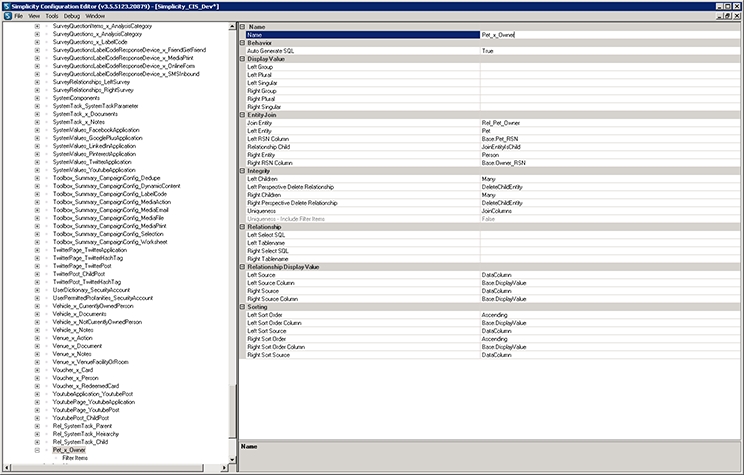Image resolution: width=744 pixels, height=475 pixels.
Task: Select Left Perspective Delete Relationship row
Action: [491, 187]
